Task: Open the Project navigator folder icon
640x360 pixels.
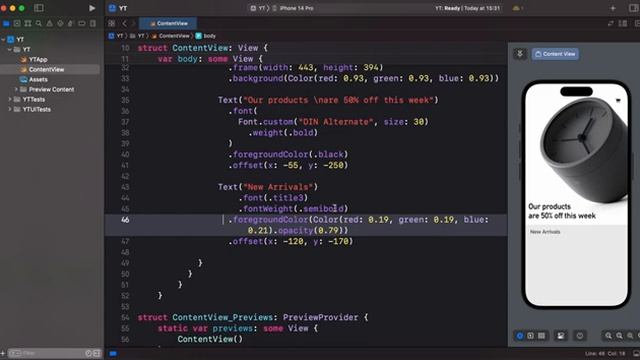Action: pos(6,24)
